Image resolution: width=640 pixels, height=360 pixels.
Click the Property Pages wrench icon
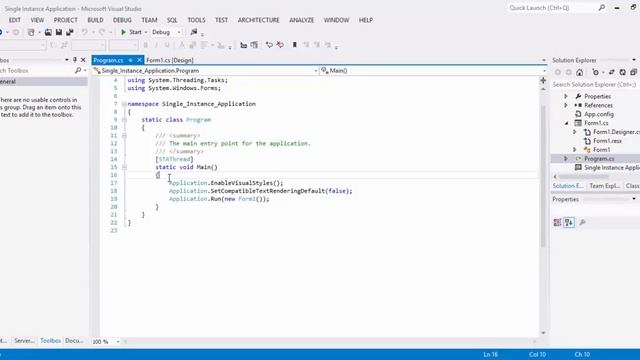coord(582,222)
